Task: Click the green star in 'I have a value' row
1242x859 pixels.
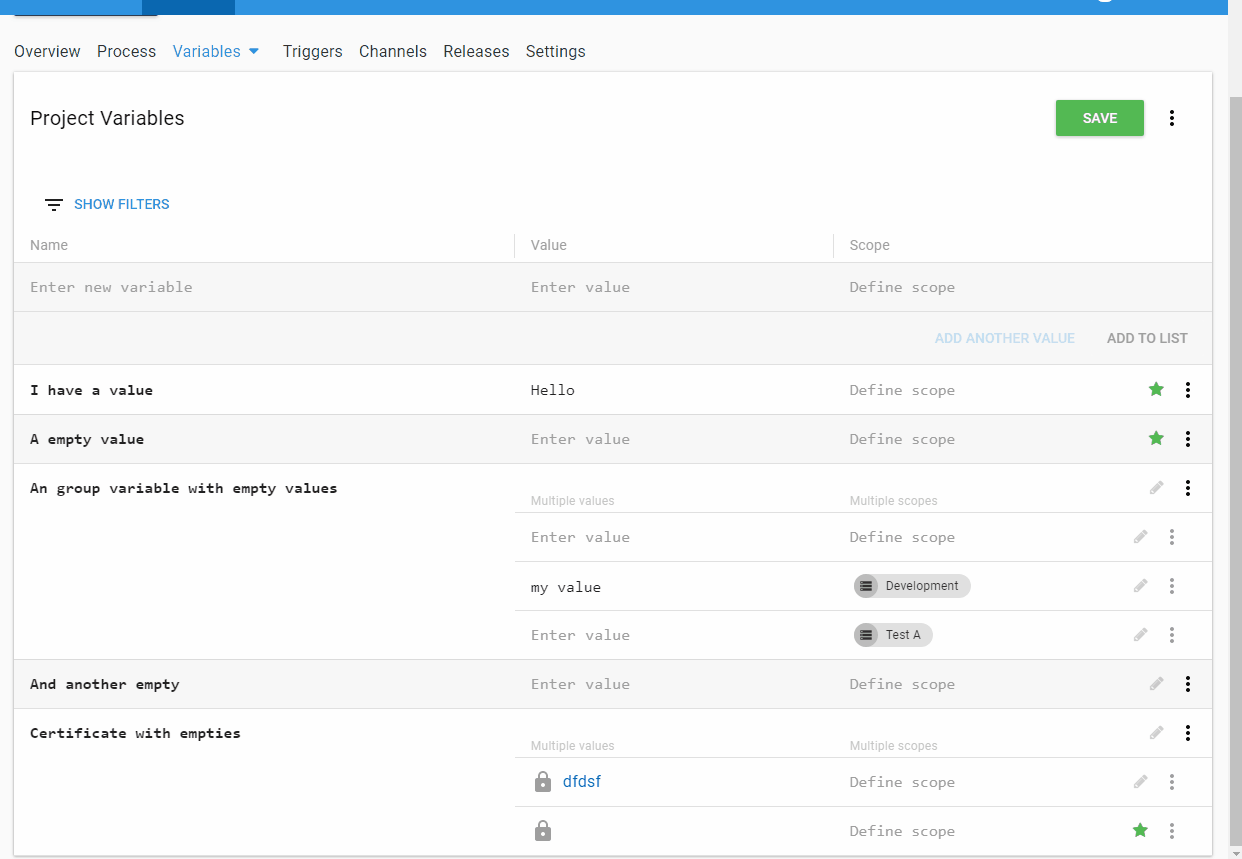Action: [x=1156, y=389]
